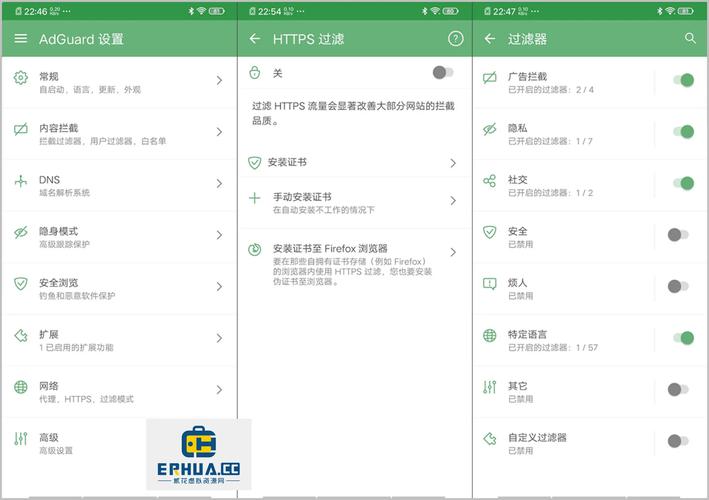Open the 隐身模式 settings entry
Screen dimensions: 709x500
[119, 237]
